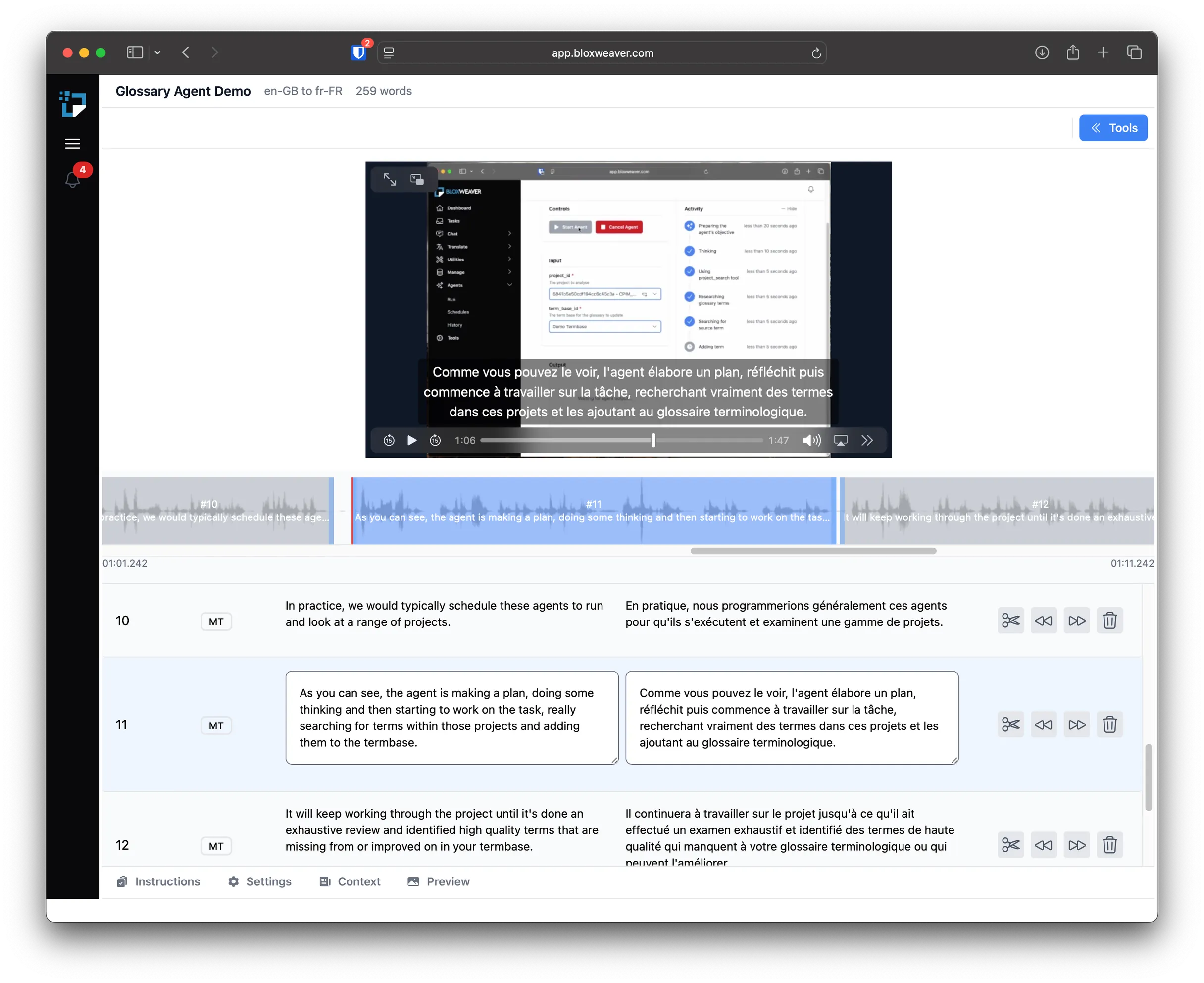Fast-forward segment 10 with the forward icon

pos(1077,621)
